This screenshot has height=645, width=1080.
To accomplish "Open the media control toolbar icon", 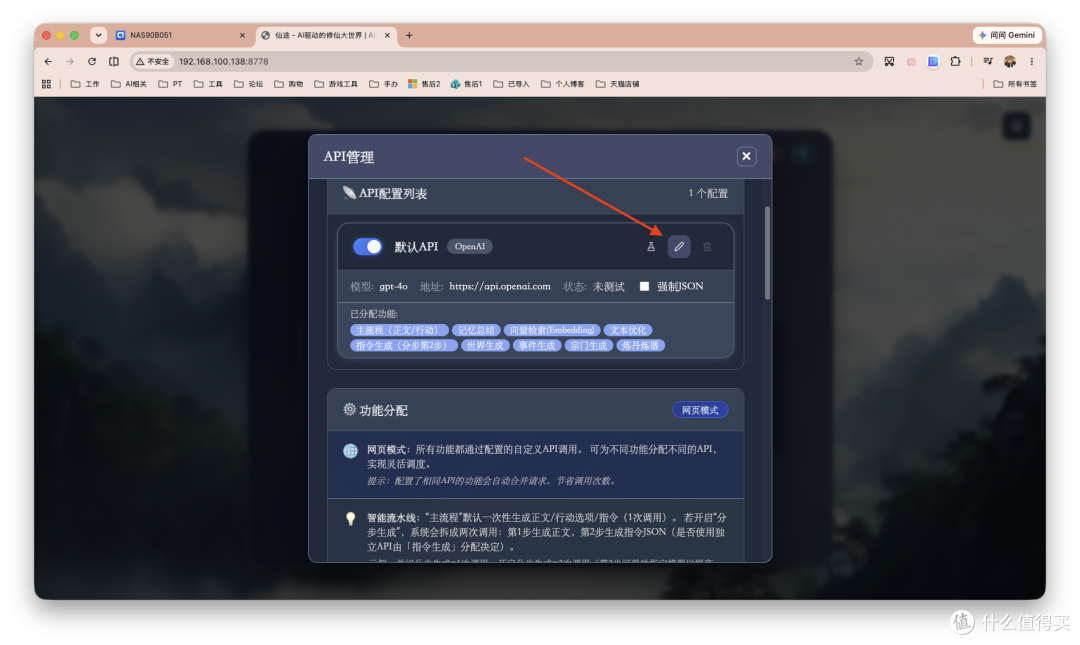I will pos(988,61).
